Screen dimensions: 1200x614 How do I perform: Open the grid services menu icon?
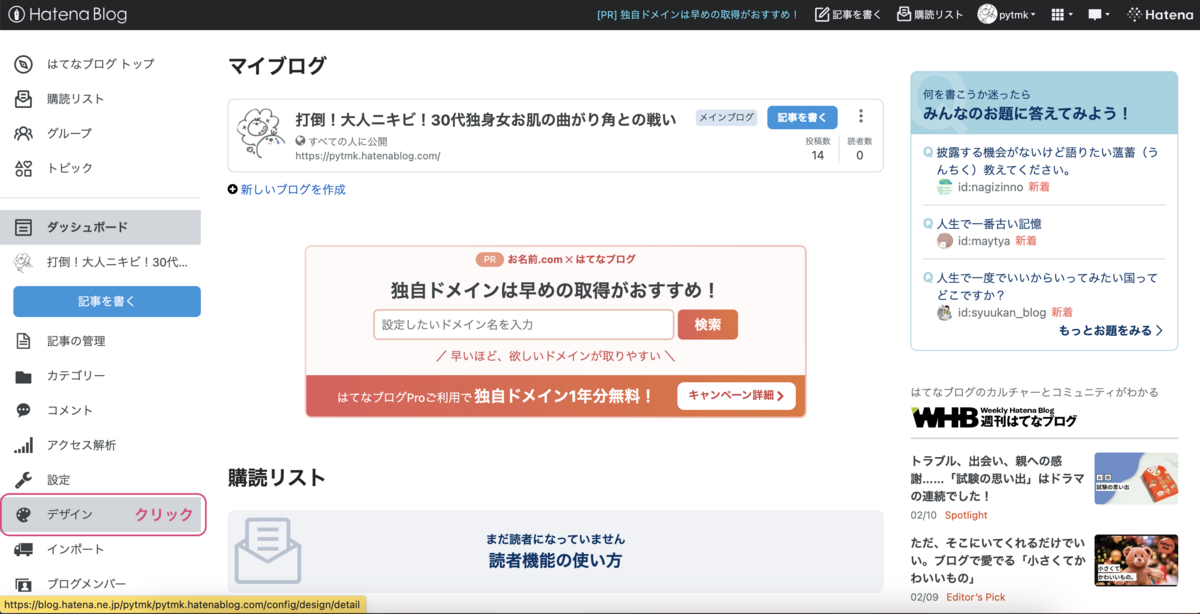[1062, 14]
